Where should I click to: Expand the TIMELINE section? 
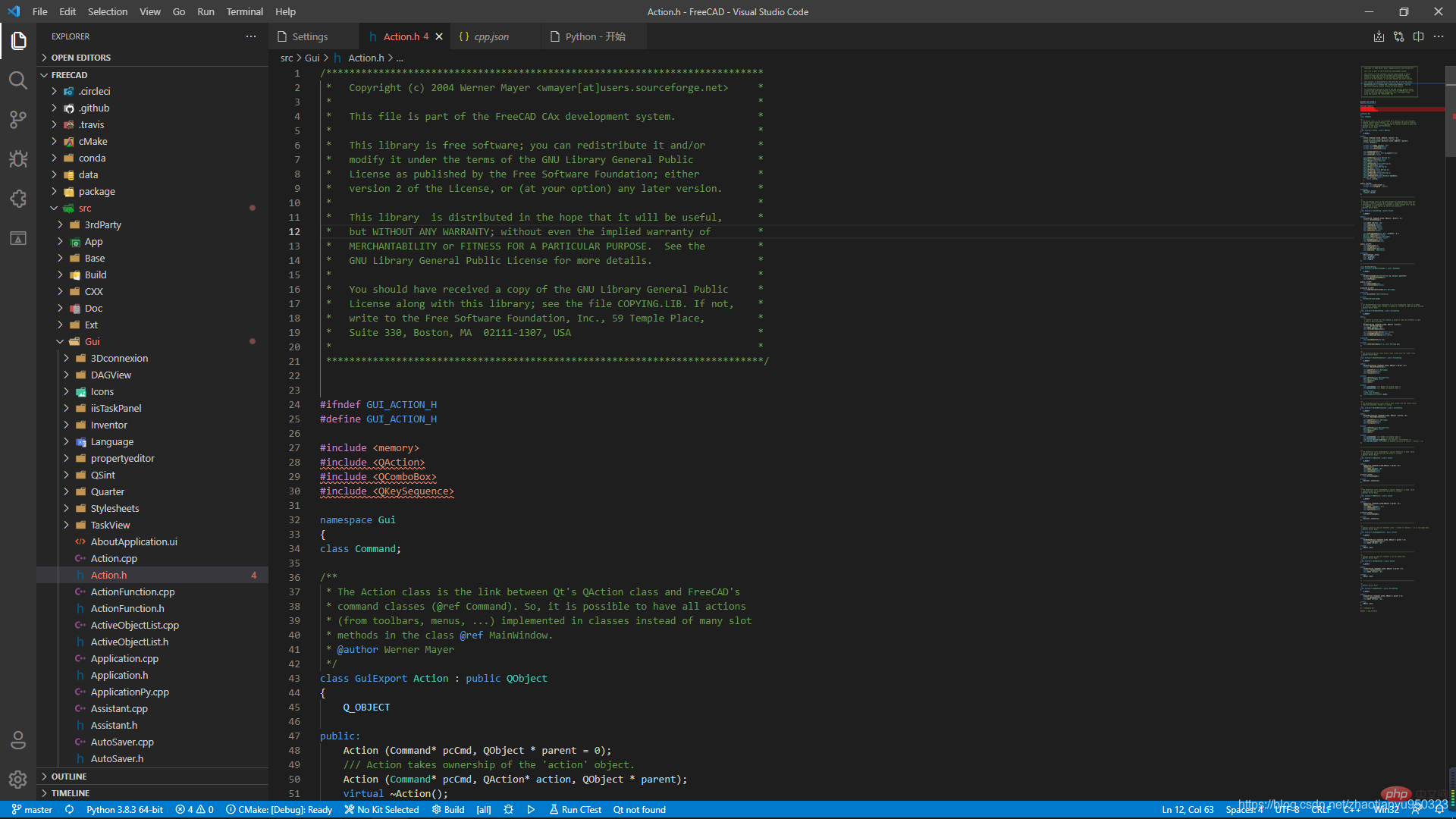click(70, 792)
